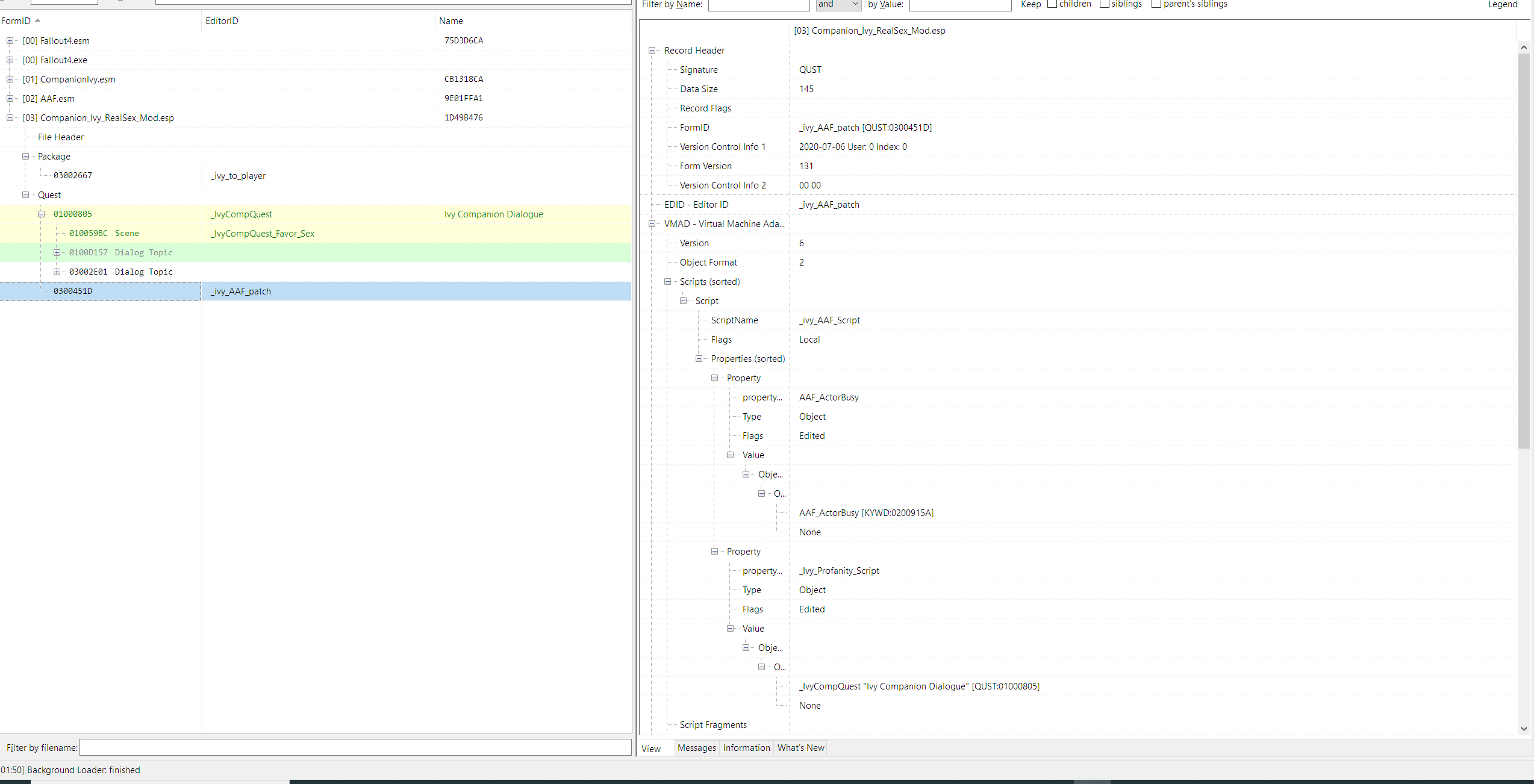Collapse the Package group
Image resolution: width=1534 pixels, height=784 pixels.
pos(25,157)
